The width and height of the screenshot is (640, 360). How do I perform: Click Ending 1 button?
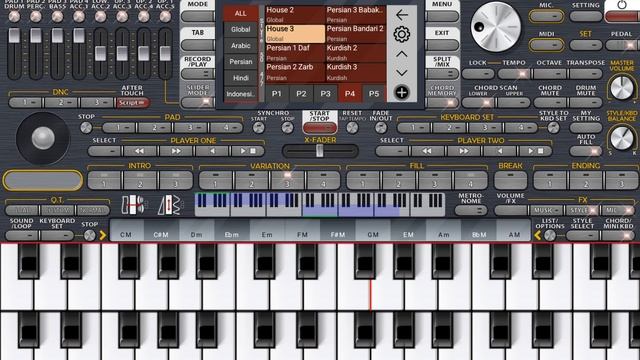coord(550,180)
